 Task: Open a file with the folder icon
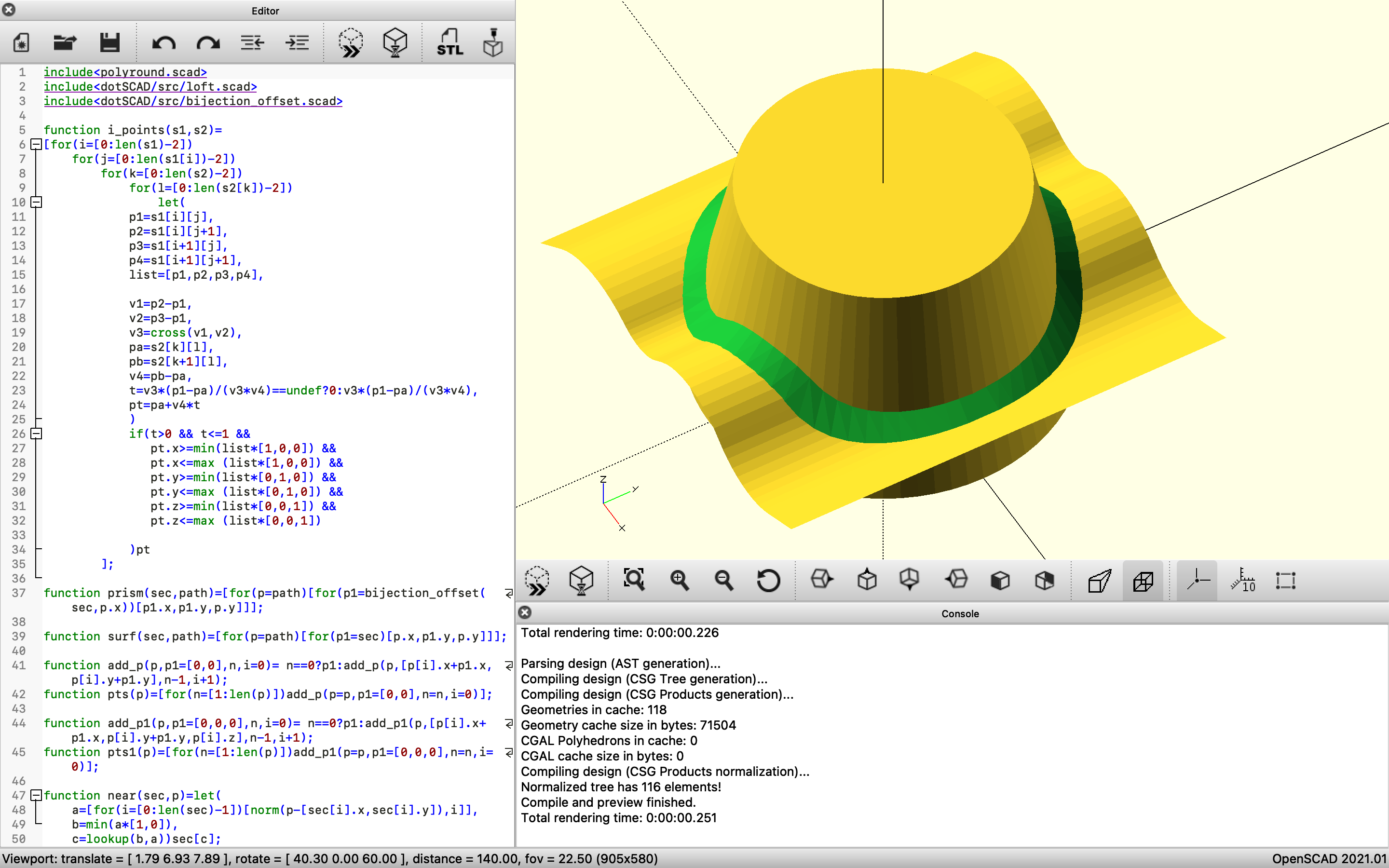(65, 42)
